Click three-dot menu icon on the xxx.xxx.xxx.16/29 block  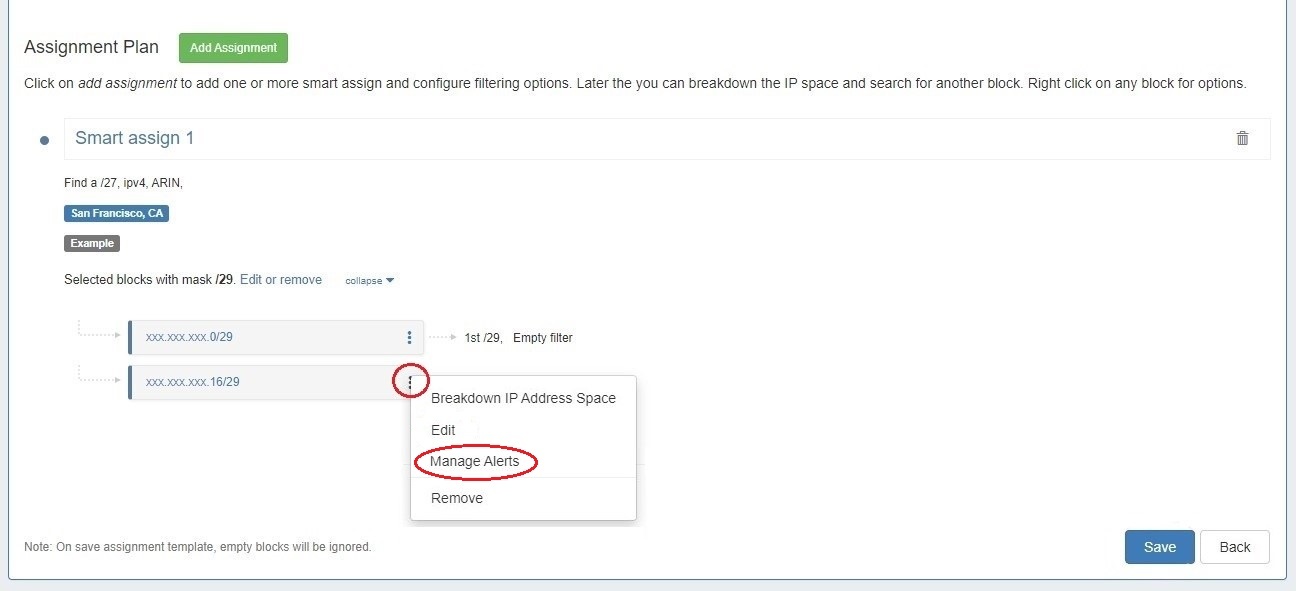click(x=410, y=382)
